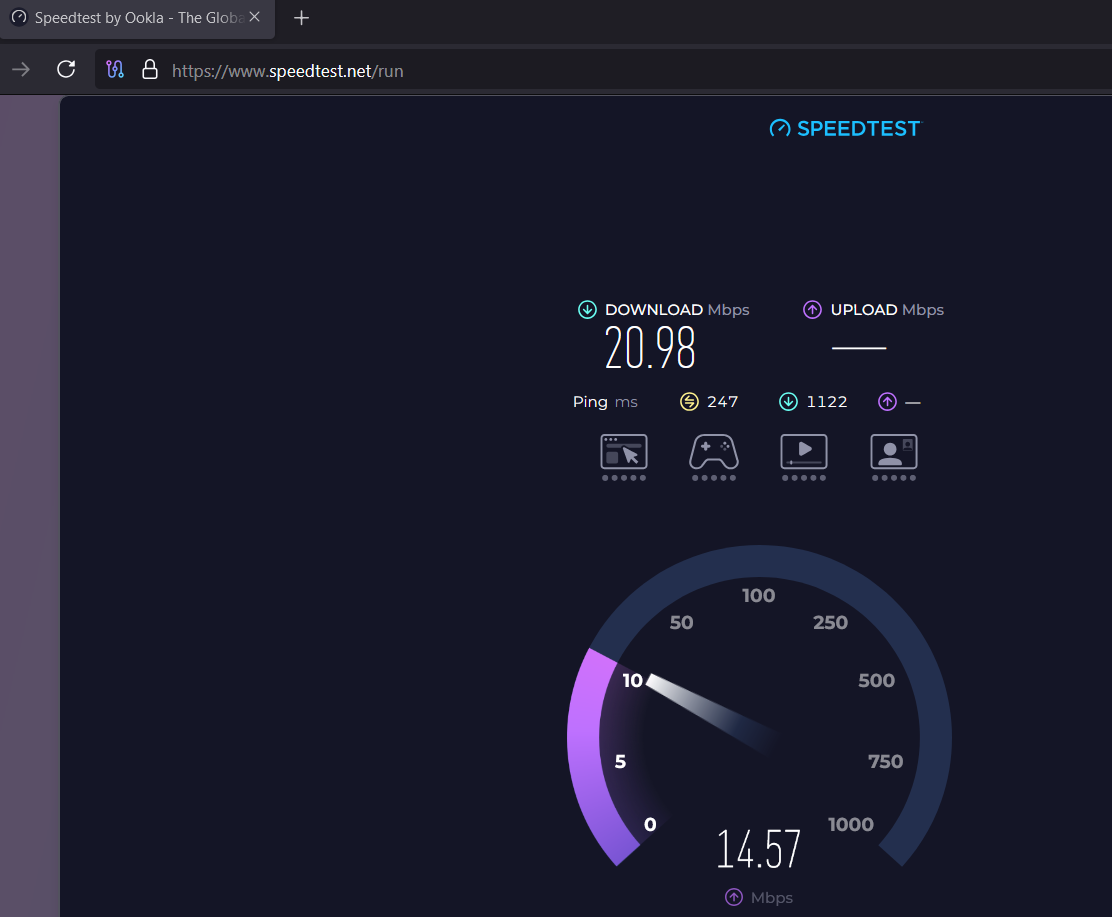
Task: Open site permissions icon in address bar
Action: (x=115, y=70)
